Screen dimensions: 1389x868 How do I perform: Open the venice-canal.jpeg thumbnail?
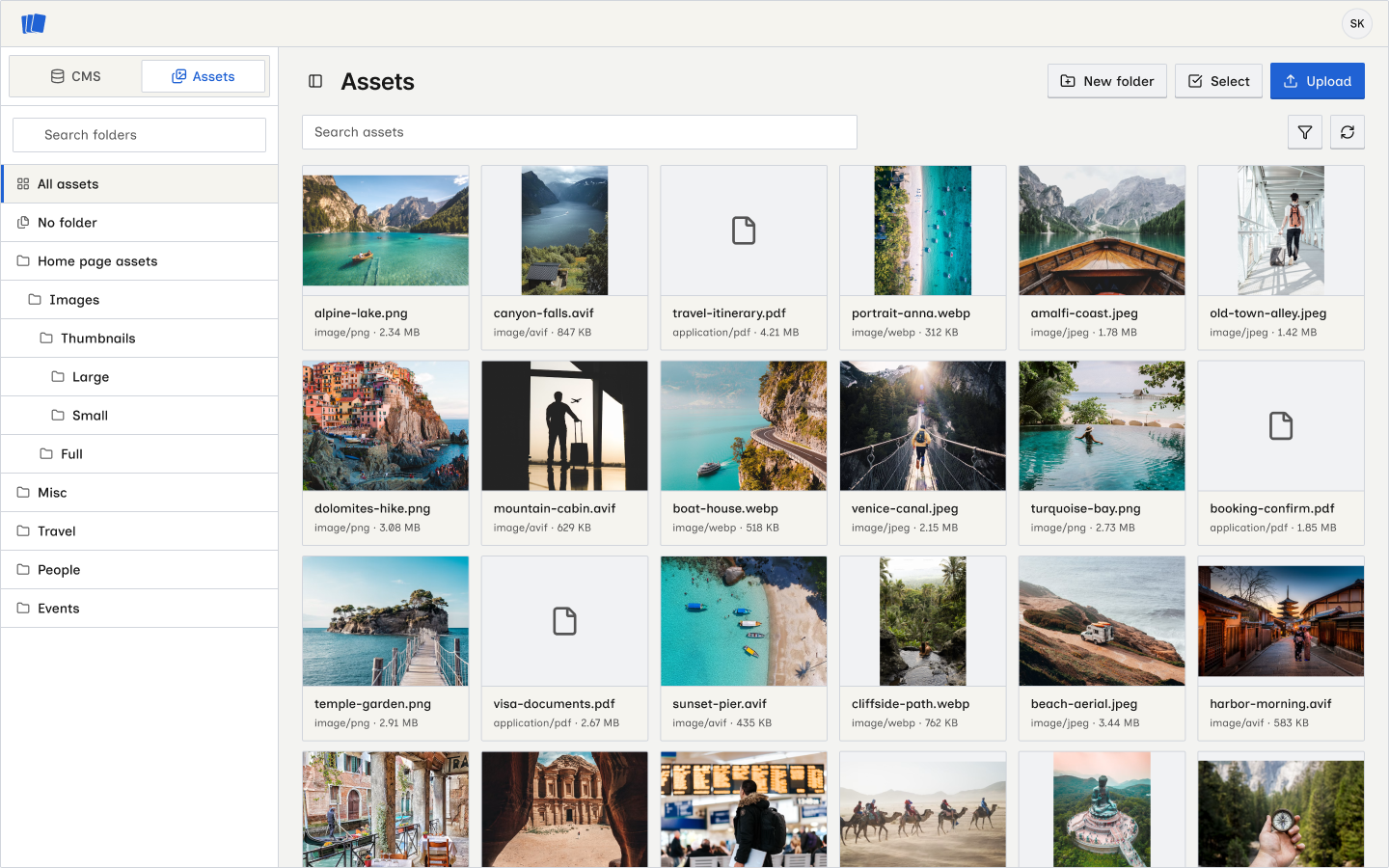(x=922, y=425)
